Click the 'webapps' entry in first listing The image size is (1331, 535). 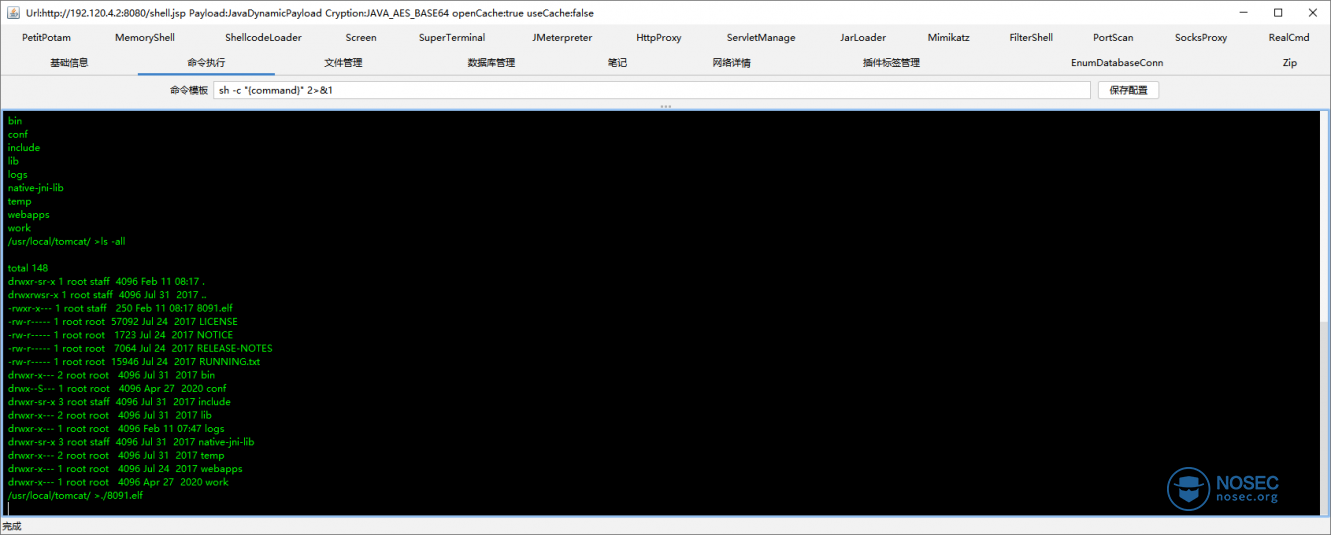[28, 214]
